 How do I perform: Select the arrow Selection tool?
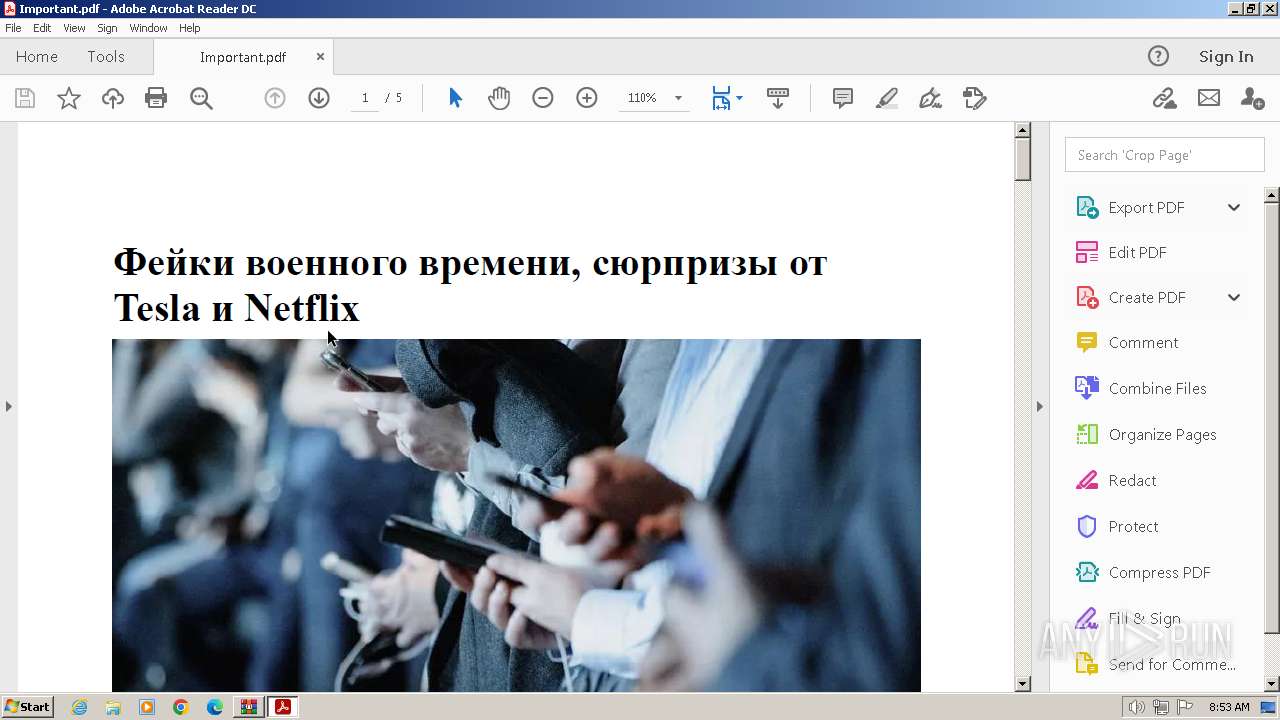[456, 98]
